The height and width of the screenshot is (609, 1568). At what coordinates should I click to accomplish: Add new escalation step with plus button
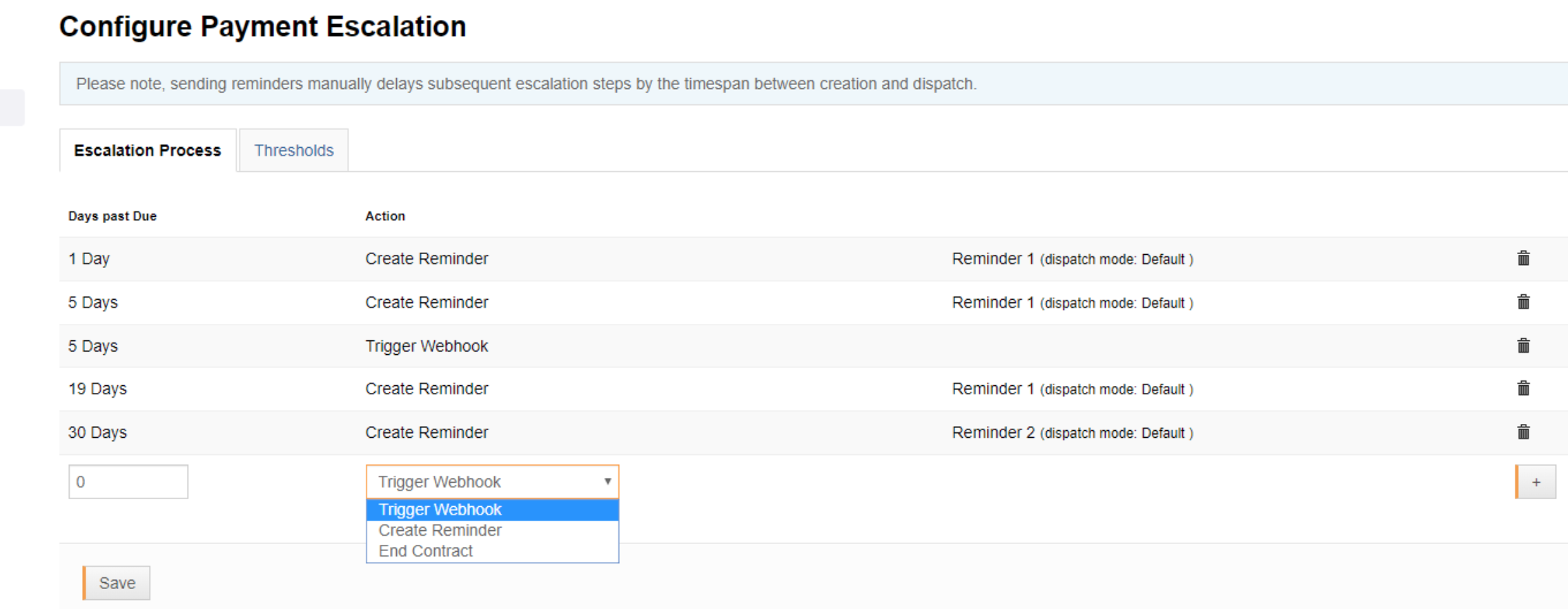(1536, 482)
